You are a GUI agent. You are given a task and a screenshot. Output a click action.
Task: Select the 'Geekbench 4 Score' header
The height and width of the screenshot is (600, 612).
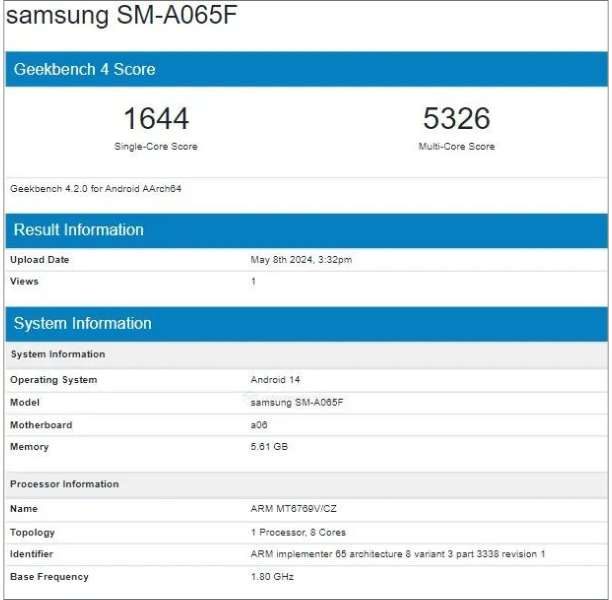tap(306, 69)
